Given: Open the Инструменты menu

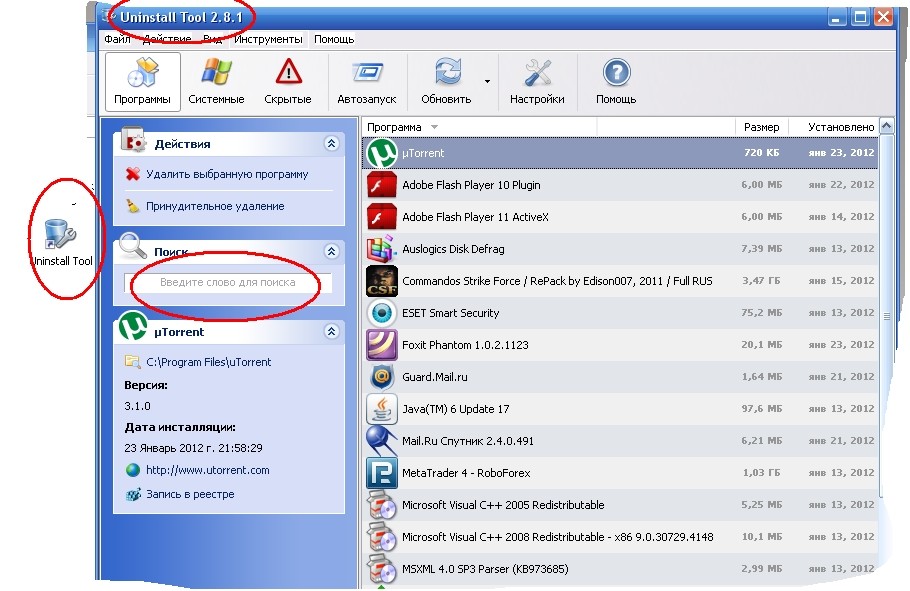Looking at the screenshot, I should pyautogui.click(x=268, y=39).
